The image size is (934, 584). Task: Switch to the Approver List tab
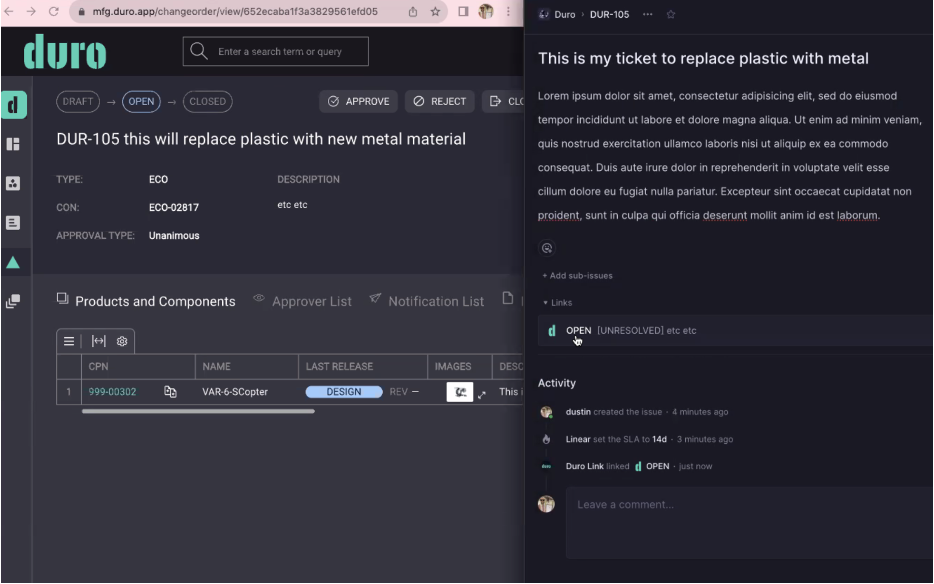coord(311,301)
